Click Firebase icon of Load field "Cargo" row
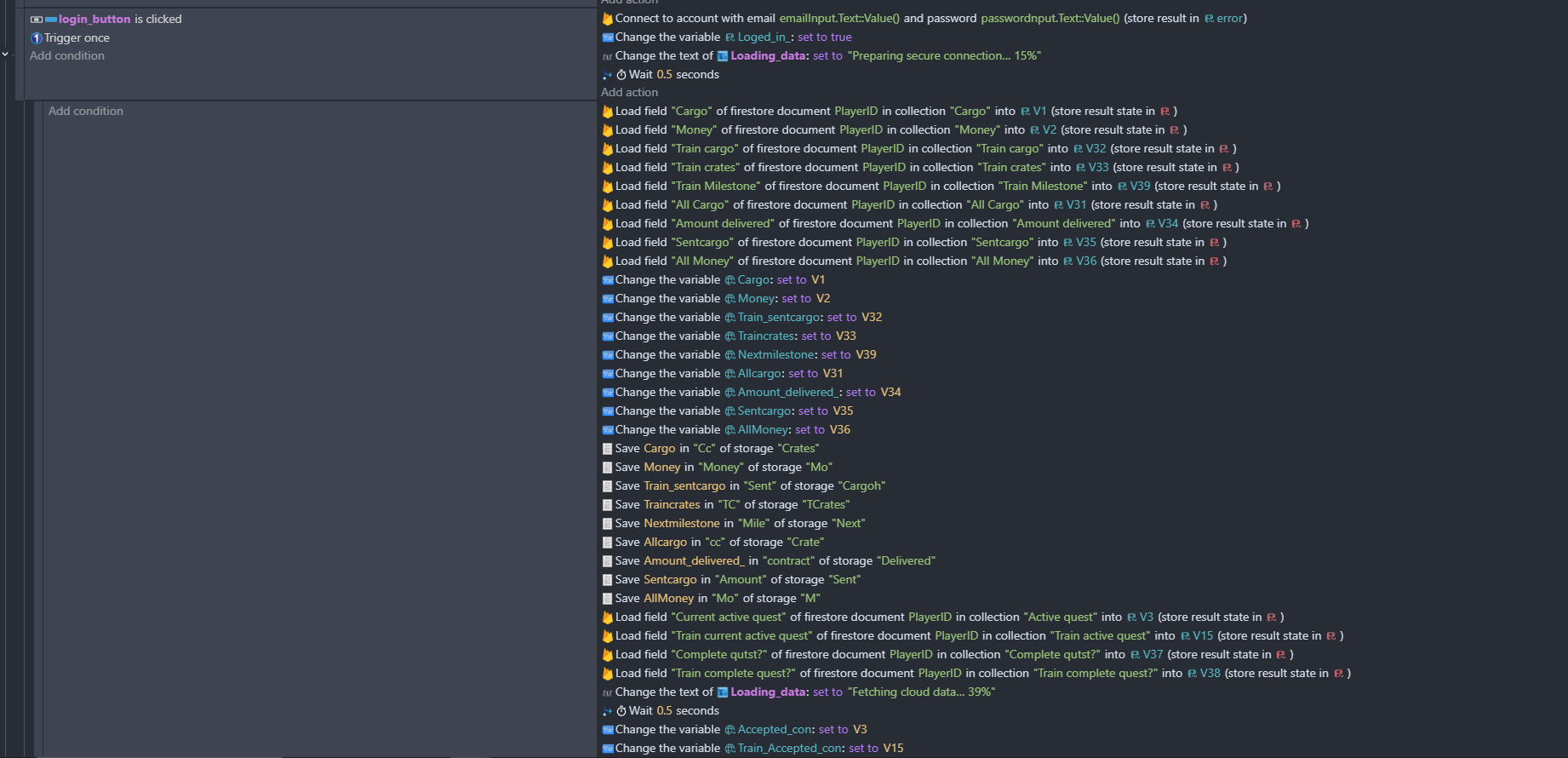Viewport: 1568px width, 758px height. pos(608,111)
